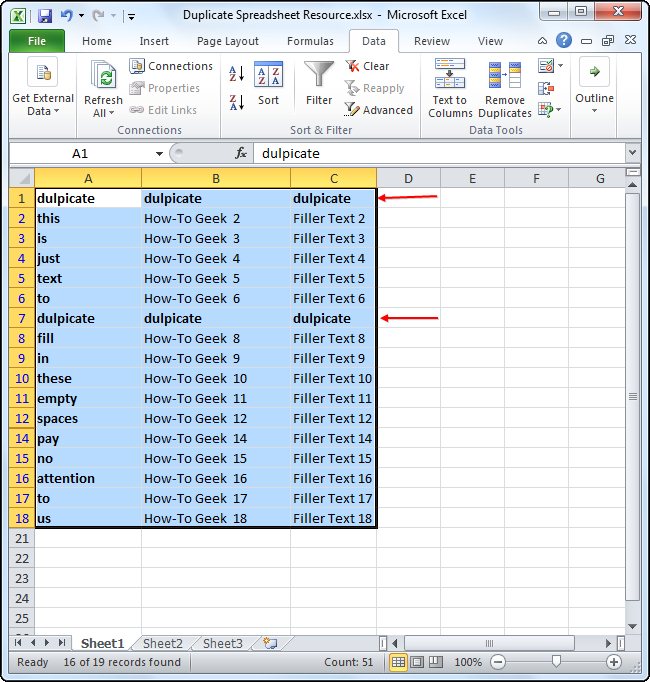
Task: Zoom out with the minus button
Action: [x=498, y=662]
